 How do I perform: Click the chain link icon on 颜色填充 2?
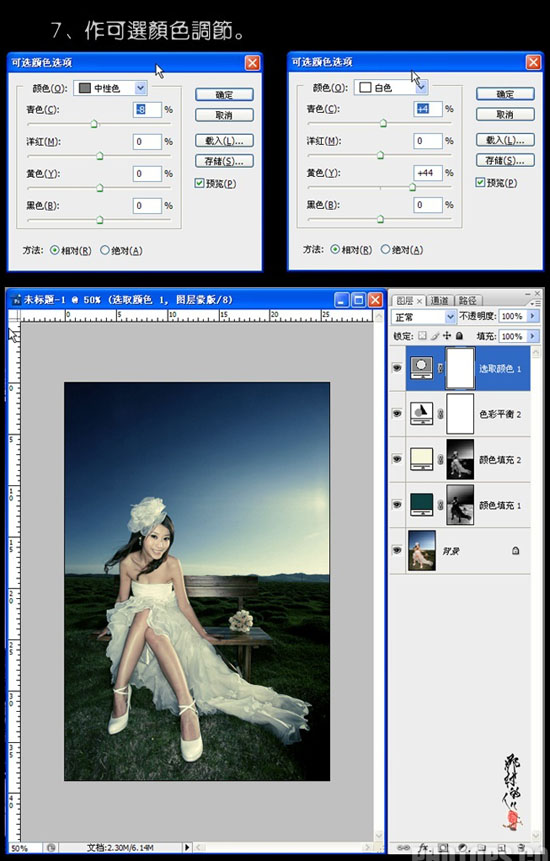tap(440, 460)
